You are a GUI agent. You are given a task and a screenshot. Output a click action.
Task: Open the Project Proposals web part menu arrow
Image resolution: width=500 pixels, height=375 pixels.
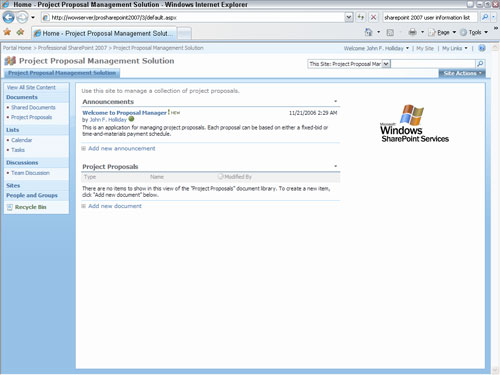coord(336,166)
